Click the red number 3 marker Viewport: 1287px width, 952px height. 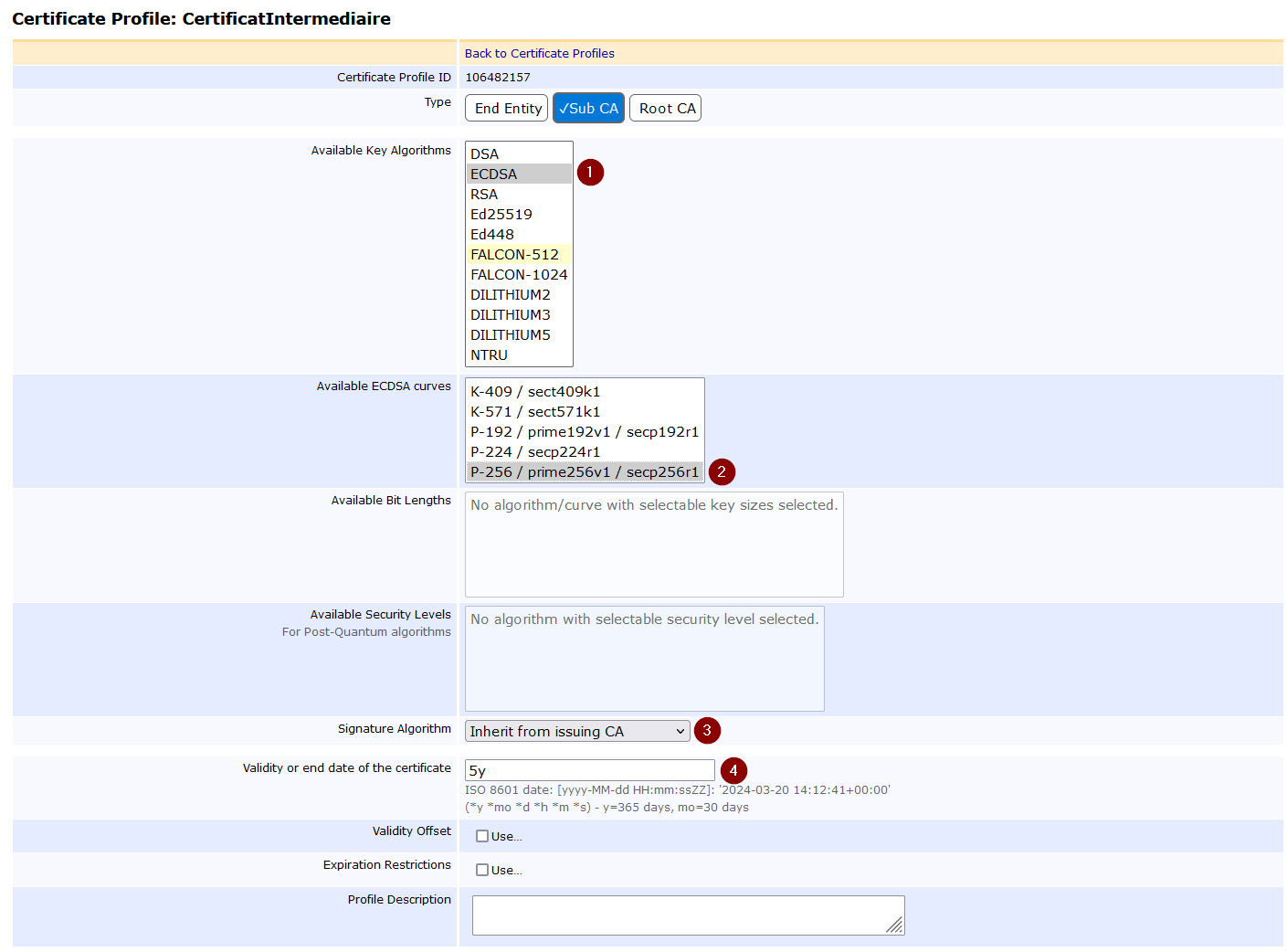point(706,731)
